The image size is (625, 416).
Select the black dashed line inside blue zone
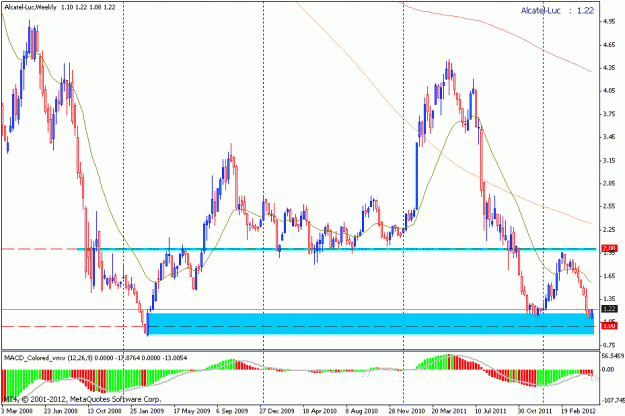point(371,326)
